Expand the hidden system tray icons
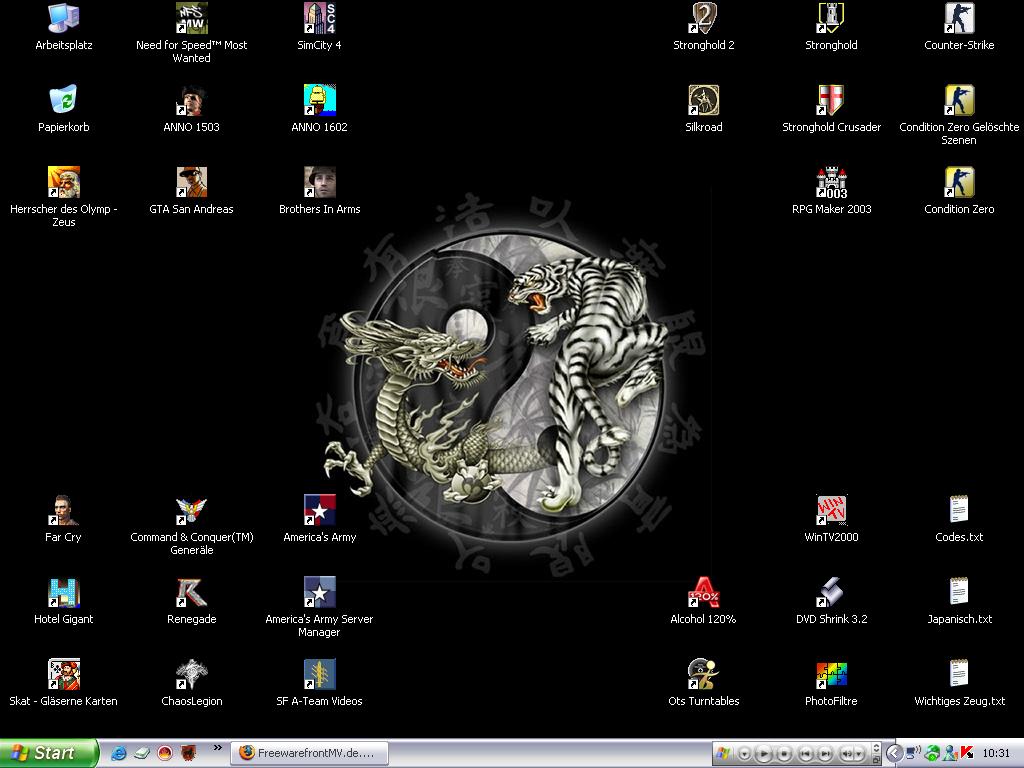This screenshot has height=768, width=1024. (895, 753)
